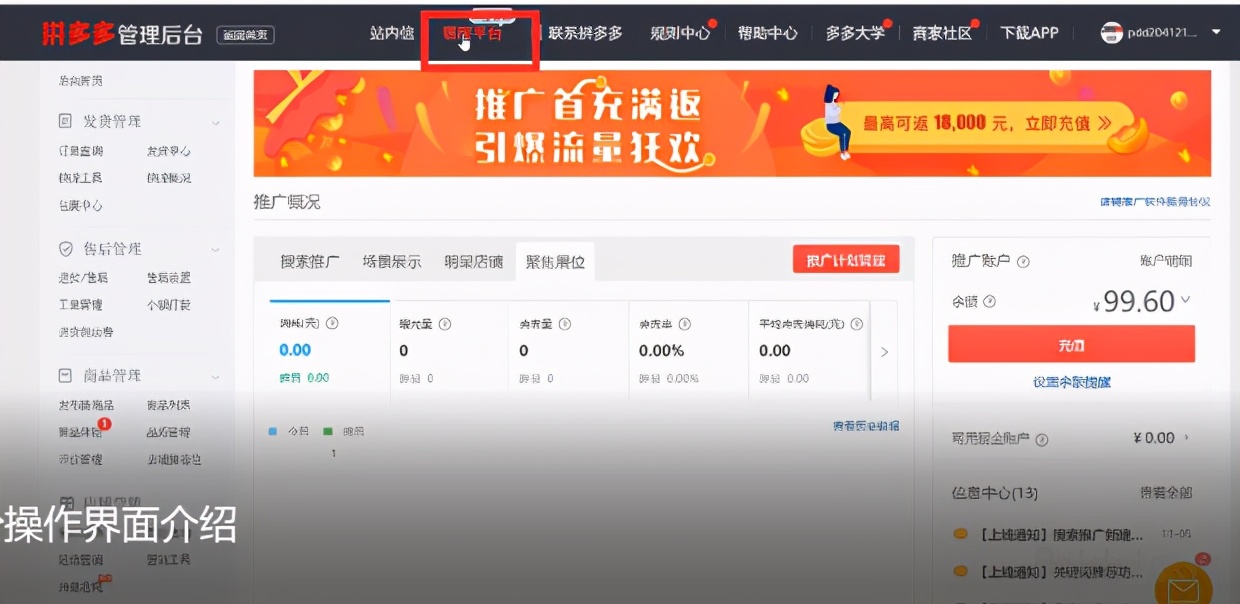1240x604 pixels.
Task: Open the account dropdown arrow beside pdd204121
Action: pos(1214,33)
